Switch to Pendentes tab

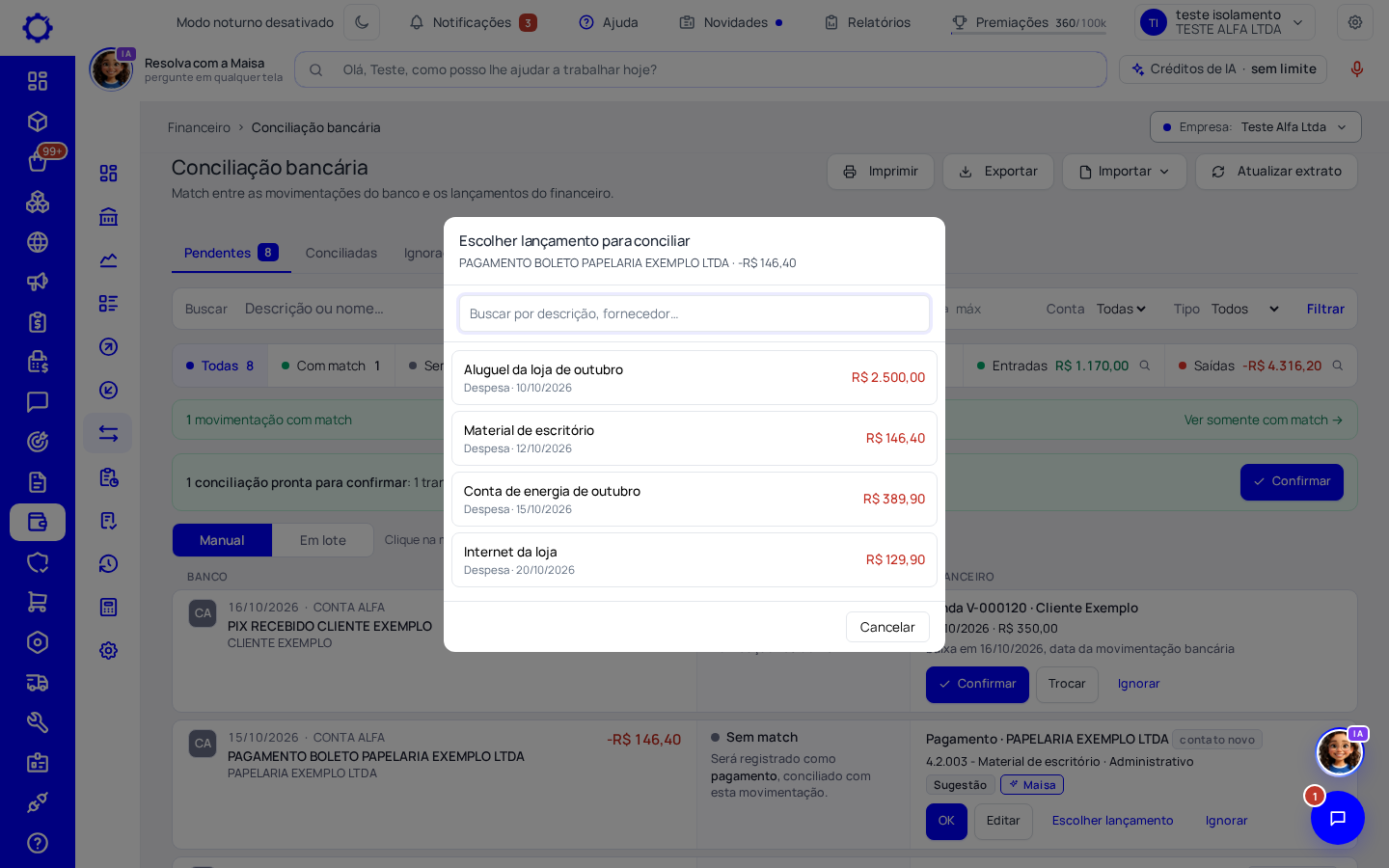[231, 253]
